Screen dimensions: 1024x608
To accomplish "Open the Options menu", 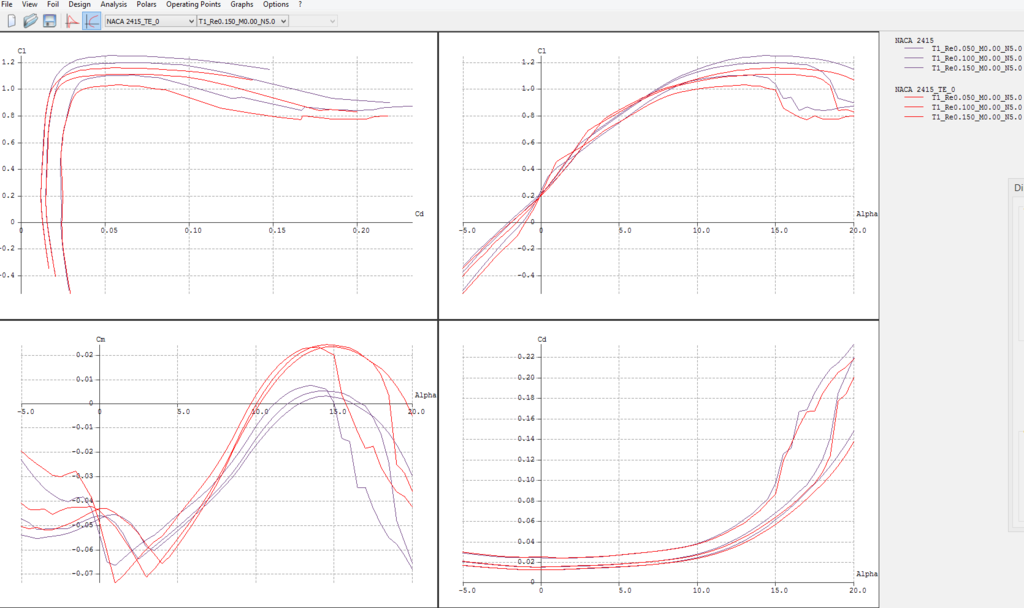I will point(276,5).
